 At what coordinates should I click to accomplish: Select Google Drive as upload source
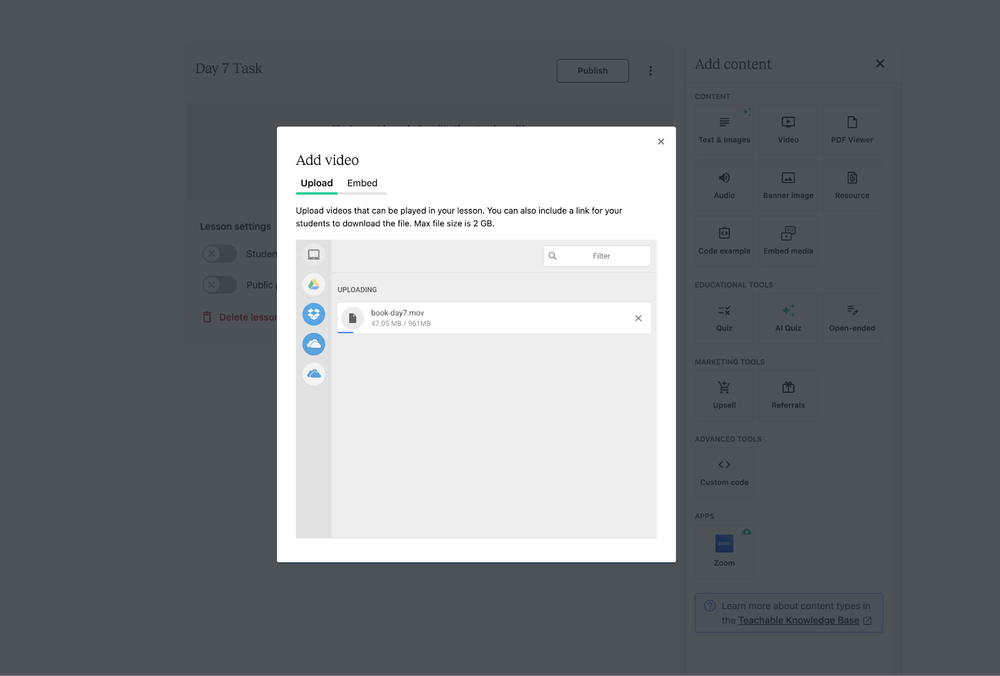[x=314, y=284]
